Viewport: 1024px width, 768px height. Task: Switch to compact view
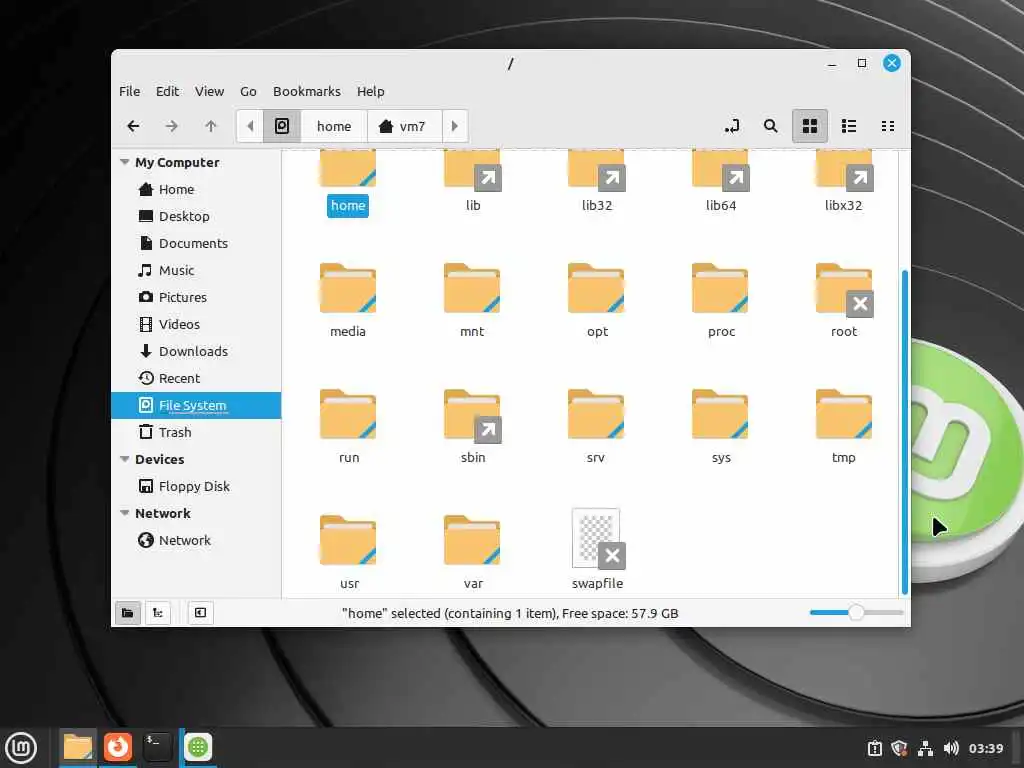coord(888,126)
